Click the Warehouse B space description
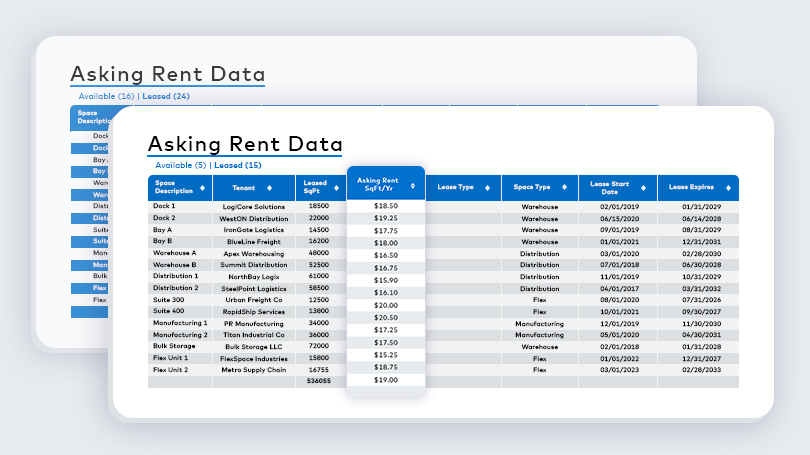The width and height of the screenshot is (810, 455). 175,265
